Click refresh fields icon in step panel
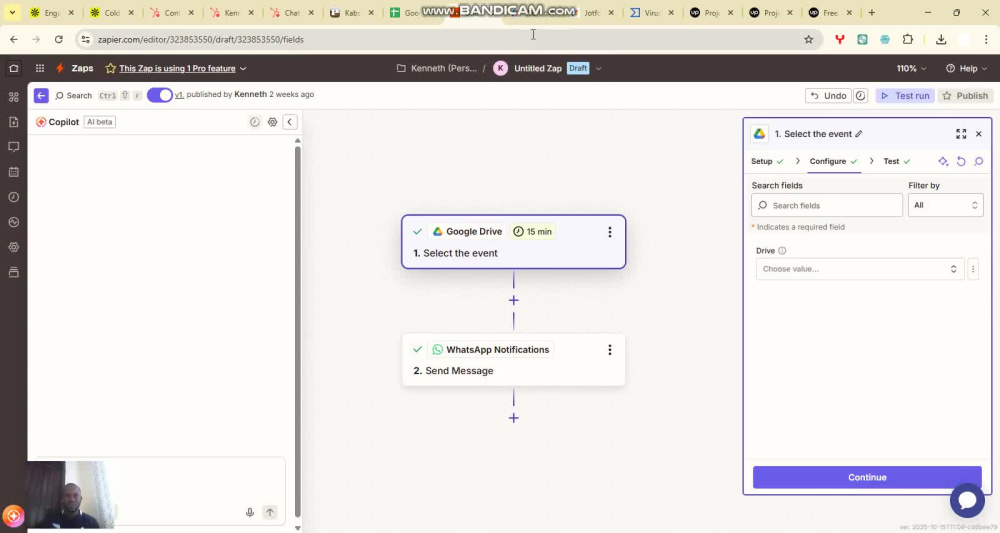1000x533 pixels. 961,161
